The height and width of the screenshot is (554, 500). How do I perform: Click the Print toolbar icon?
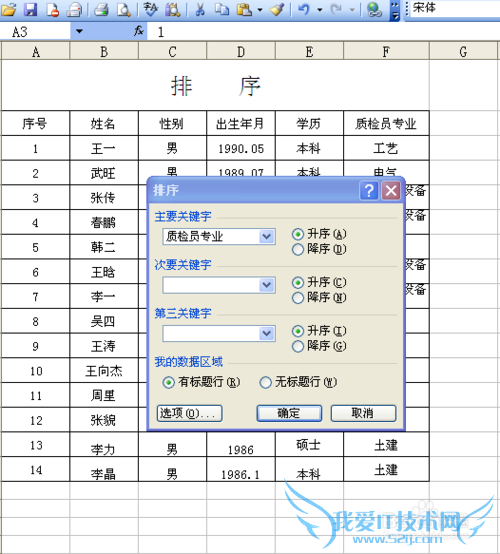(x=102, y=9)
